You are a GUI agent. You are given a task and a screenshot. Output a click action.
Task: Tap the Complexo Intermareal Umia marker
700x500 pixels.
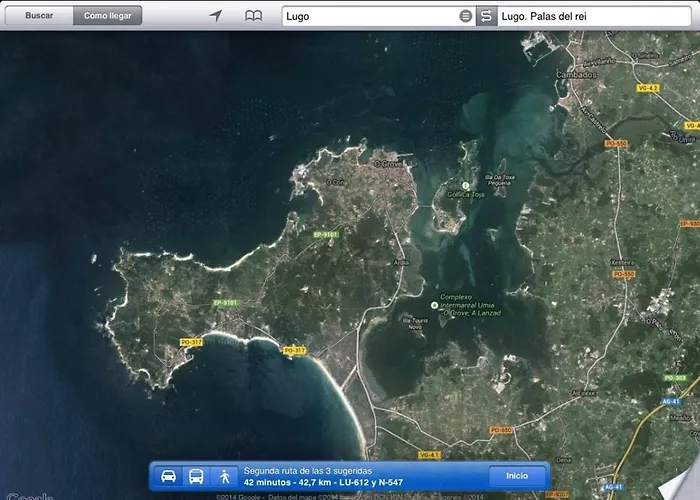tap(434, 305)
